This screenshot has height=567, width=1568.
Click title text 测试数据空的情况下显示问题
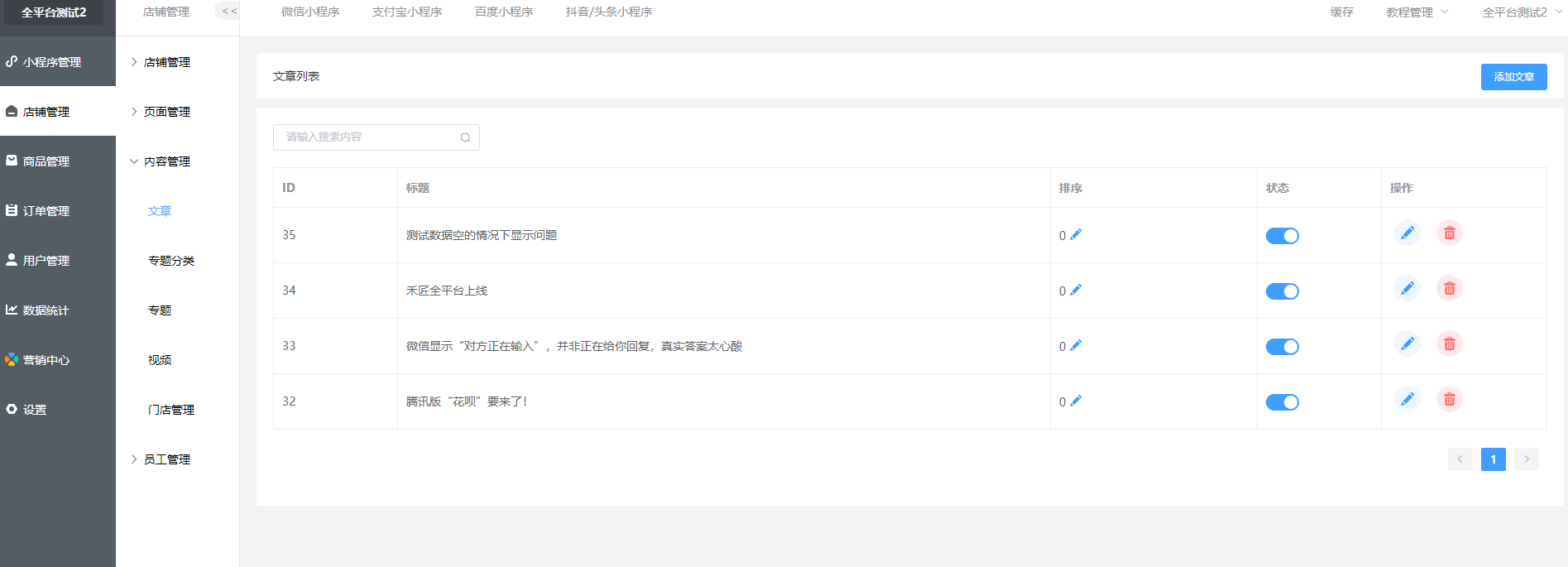482,235
